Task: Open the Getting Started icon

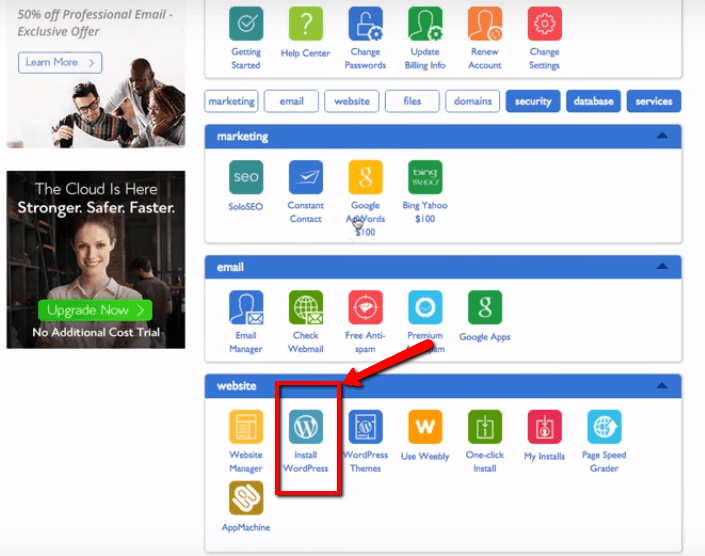Action: tap(246, 23)
